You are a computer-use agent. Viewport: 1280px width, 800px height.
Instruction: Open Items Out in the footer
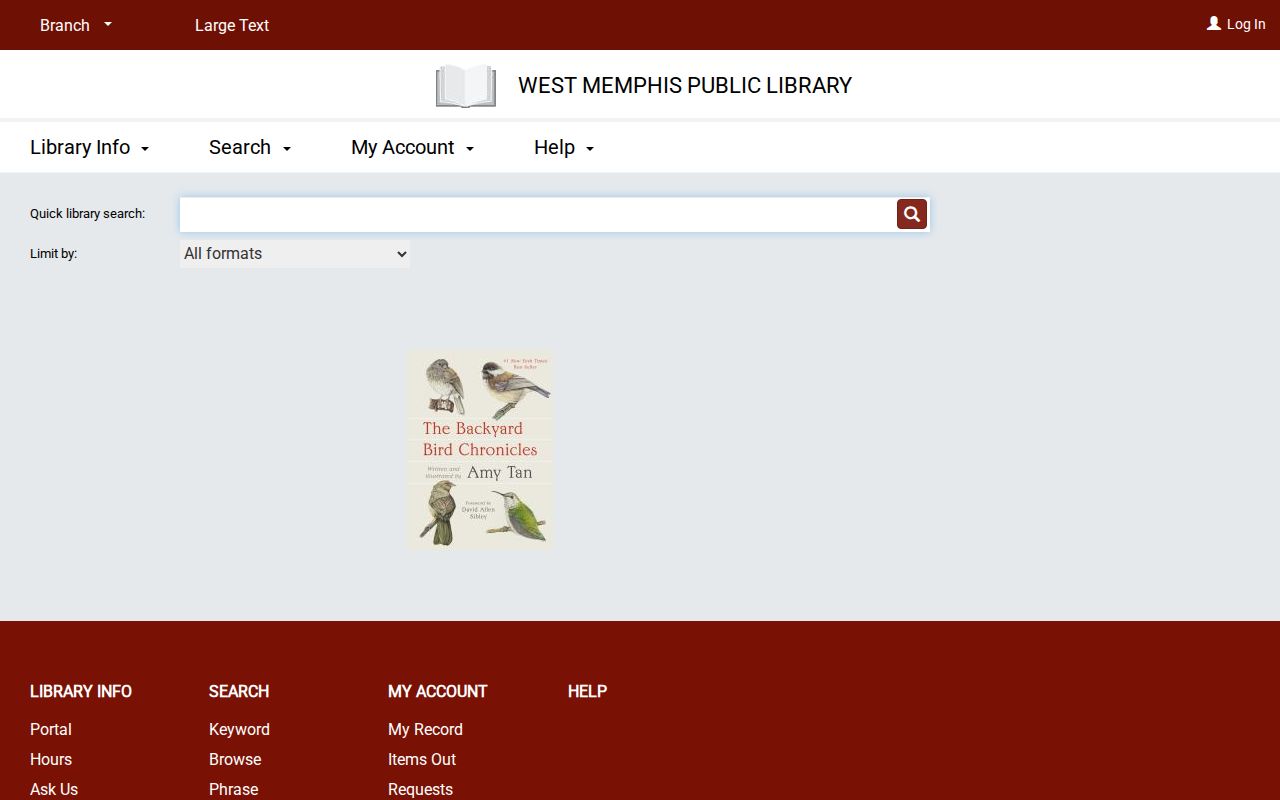[422, 759]
